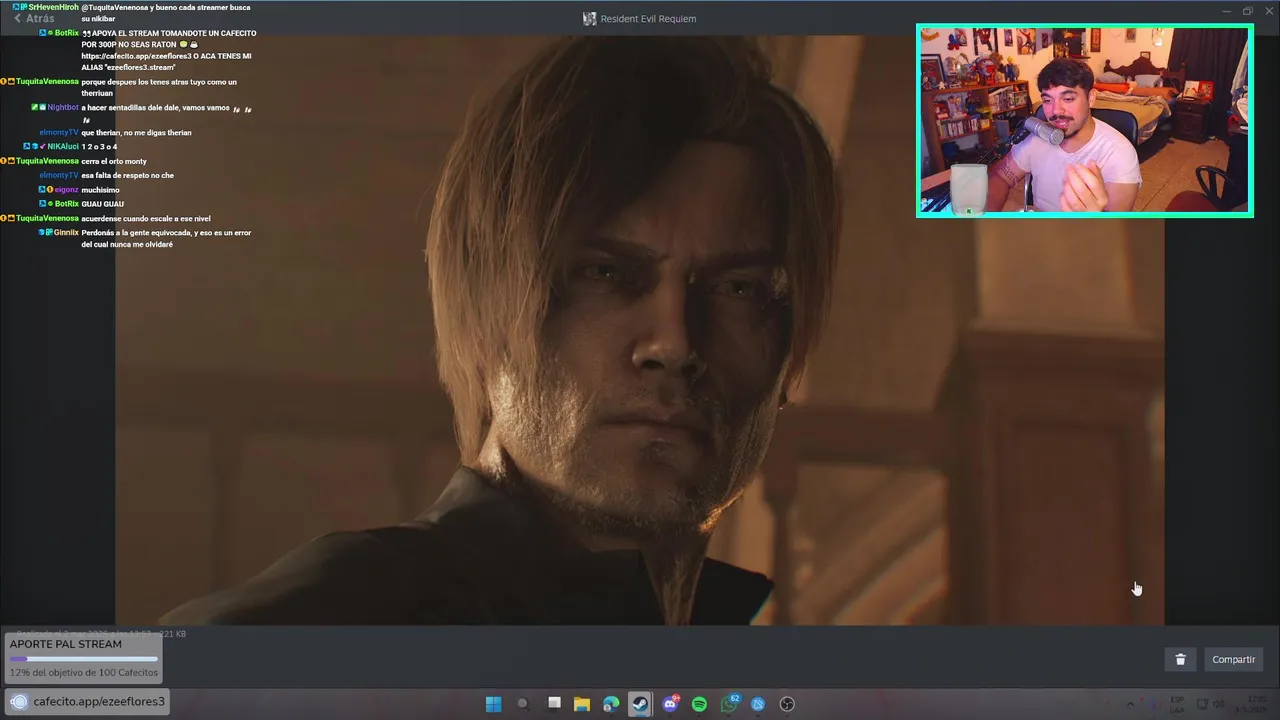Open the cafecito.app/ezeeflores3 link label
This screenshot has width=1280, height=720.
pos(99,701)
